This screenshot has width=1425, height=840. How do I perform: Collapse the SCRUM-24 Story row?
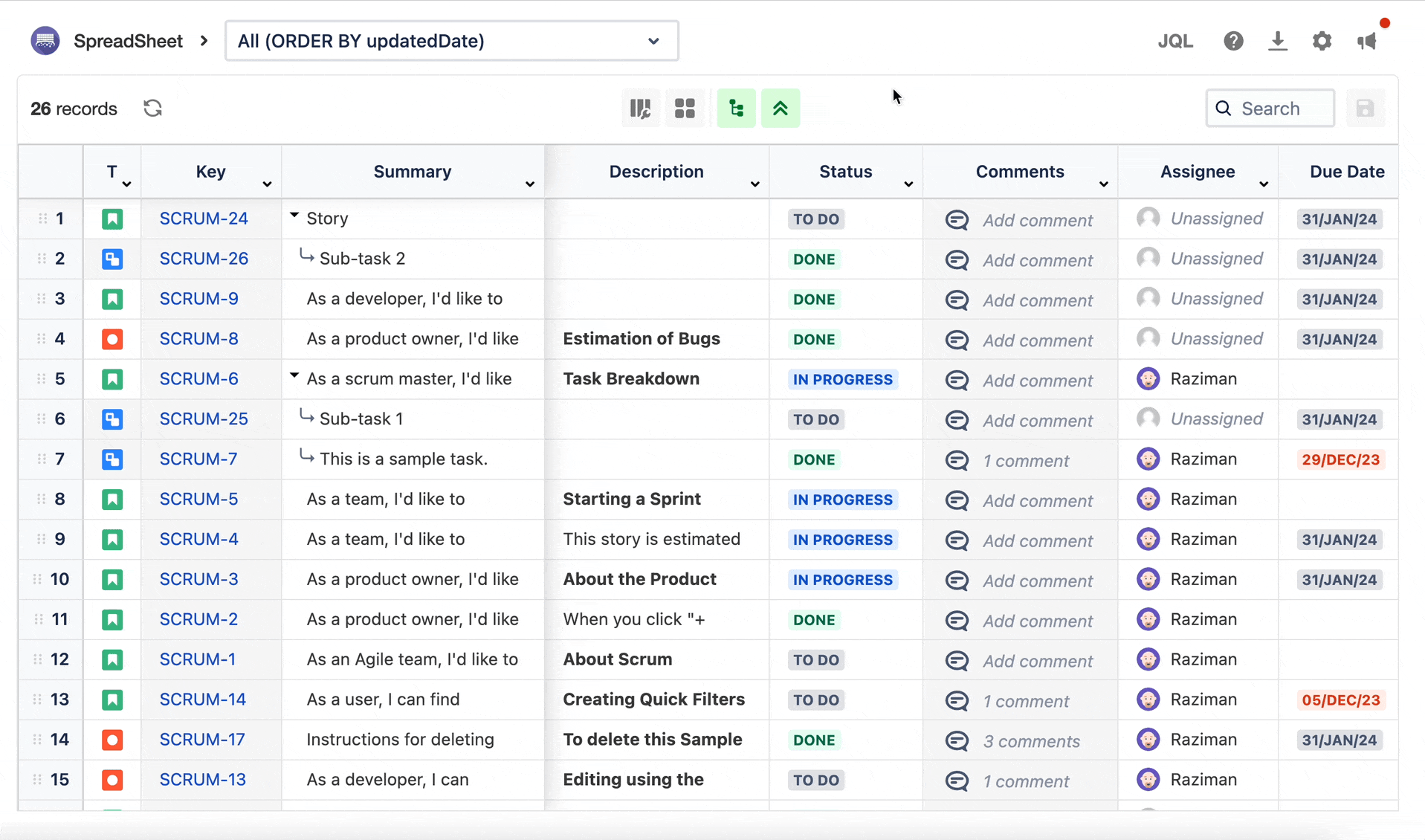coord(294,216)
